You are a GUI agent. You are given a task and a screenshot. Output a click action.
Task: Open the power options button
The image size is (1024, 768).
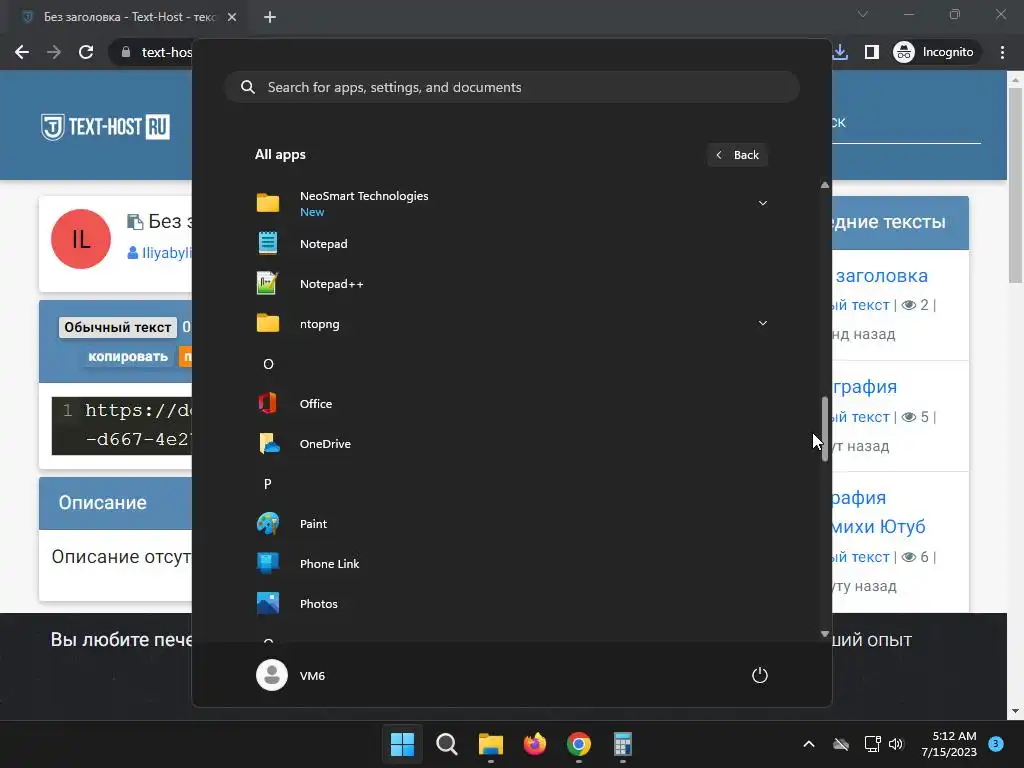click(x=760, y=675)
